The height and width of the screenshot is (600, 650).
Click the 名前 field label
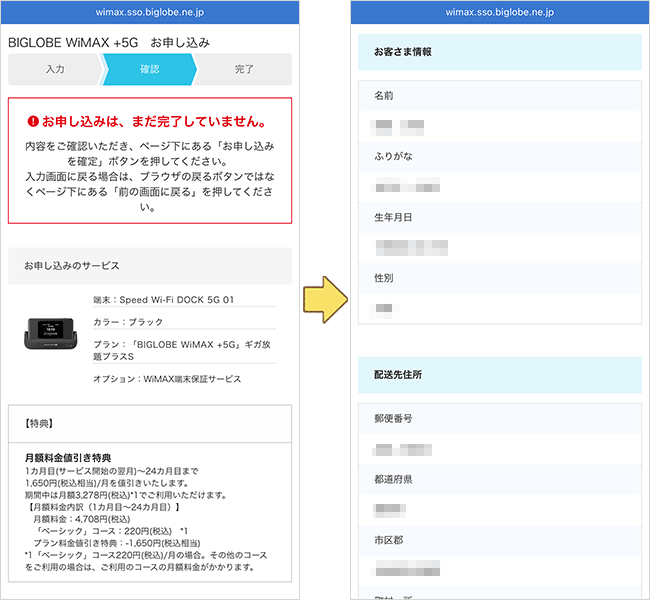click(x=383, y=96)
